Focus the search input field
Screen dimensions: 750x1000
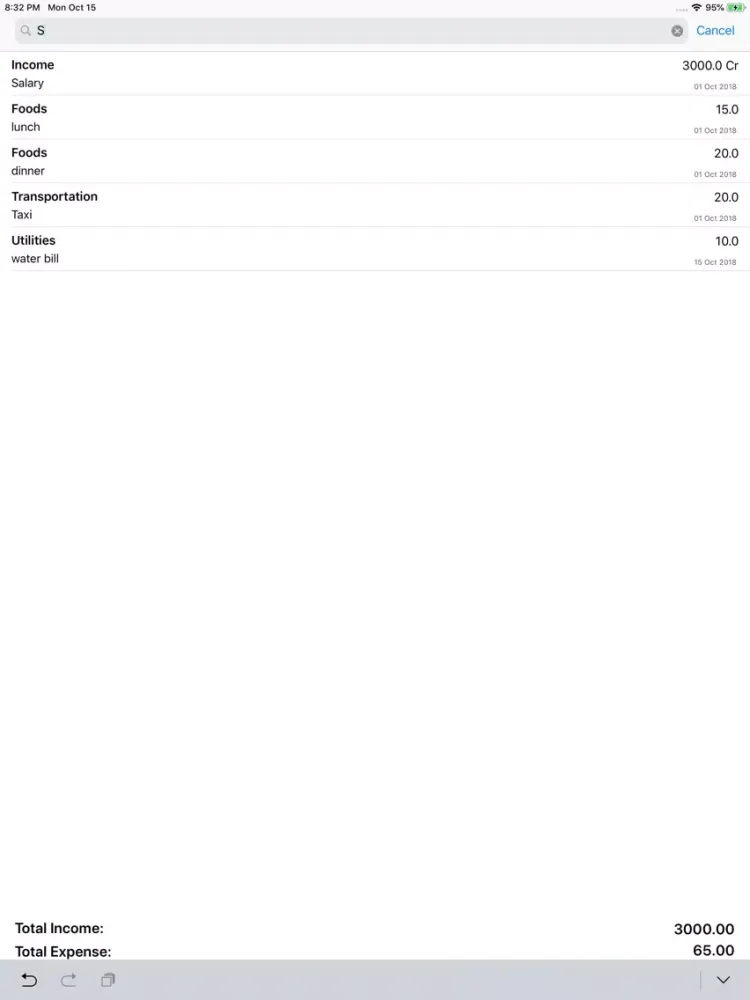[x=350, y=31]
